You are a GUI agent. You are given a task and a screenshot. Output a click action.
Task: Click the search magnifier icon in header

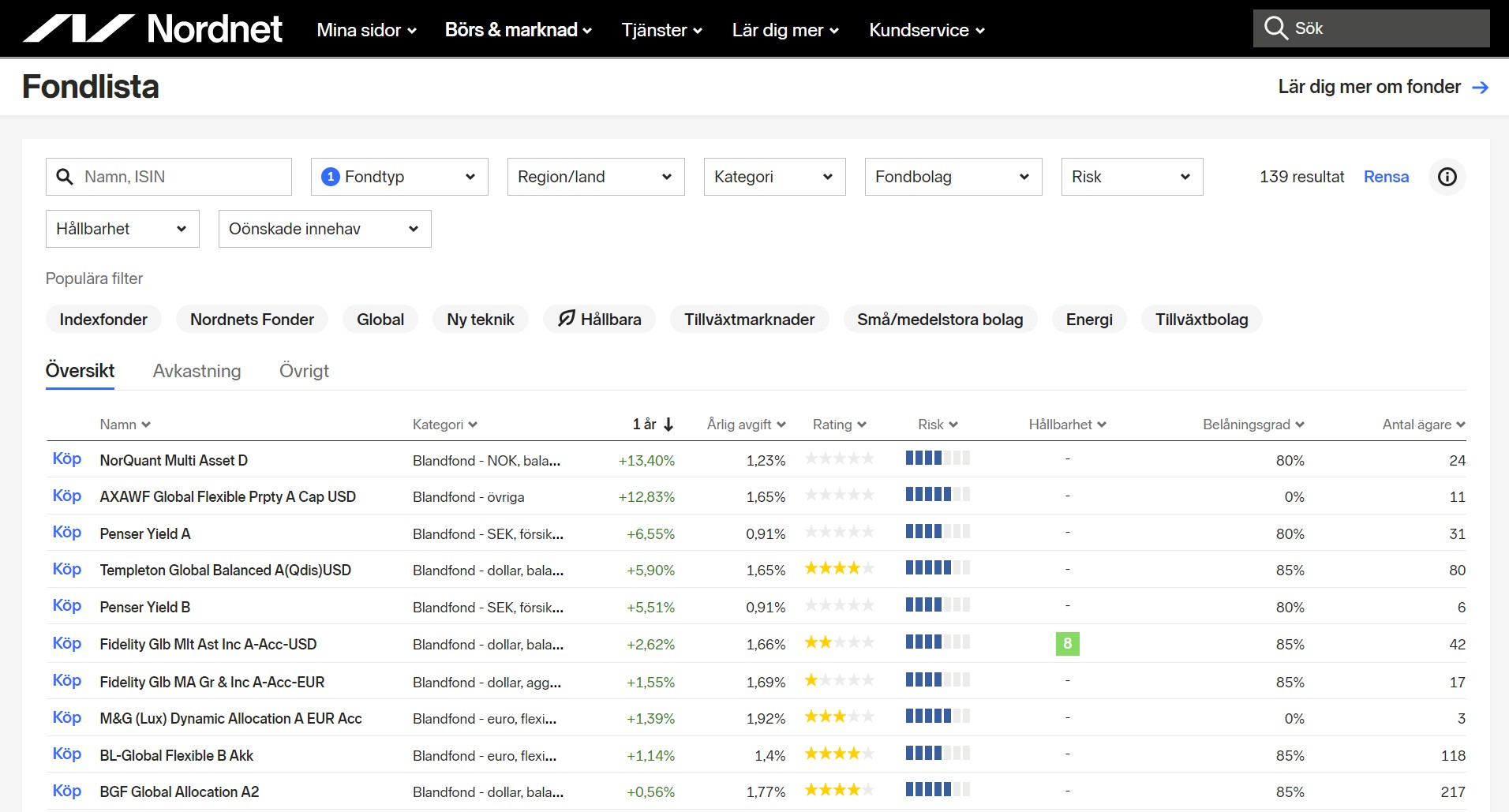[1275, 28]
